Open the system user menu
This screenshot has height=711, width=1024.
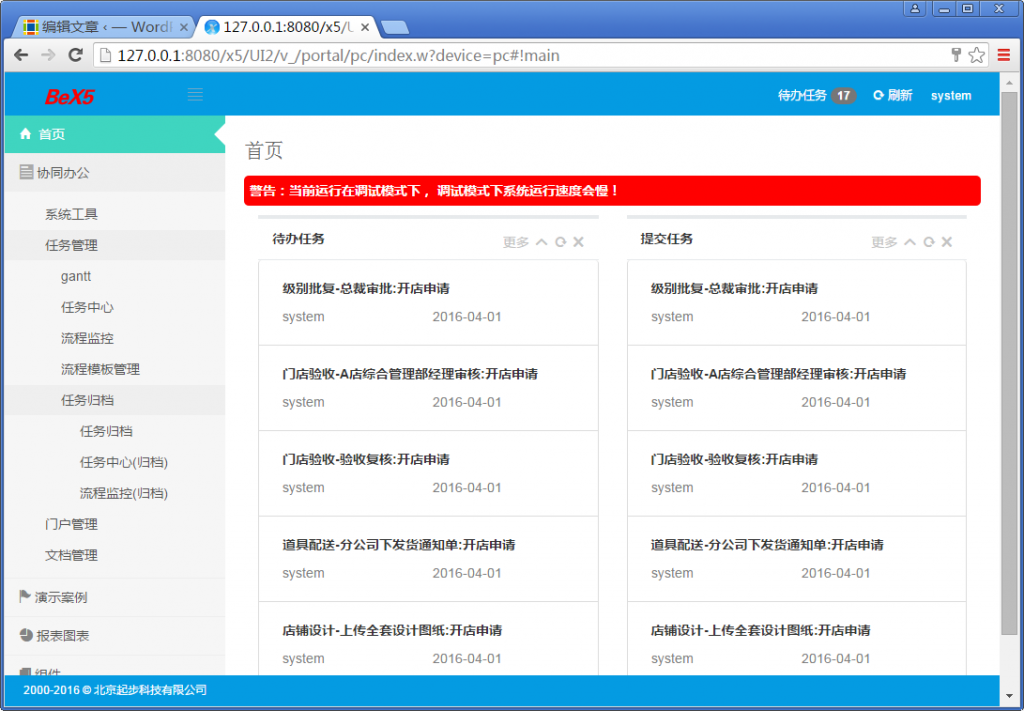pos(950,95)
